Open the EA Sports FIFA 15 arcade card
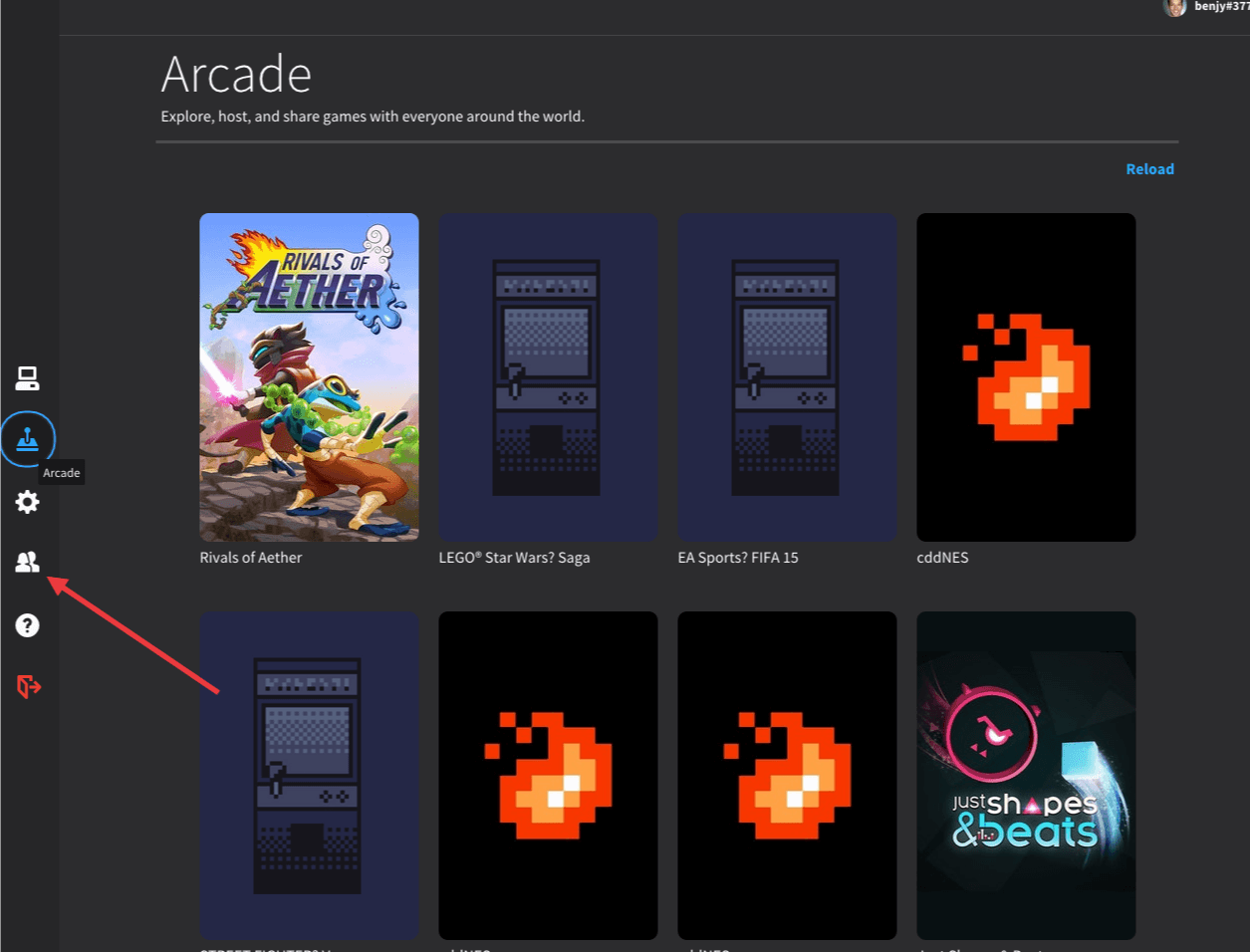 tap(787, 377)
